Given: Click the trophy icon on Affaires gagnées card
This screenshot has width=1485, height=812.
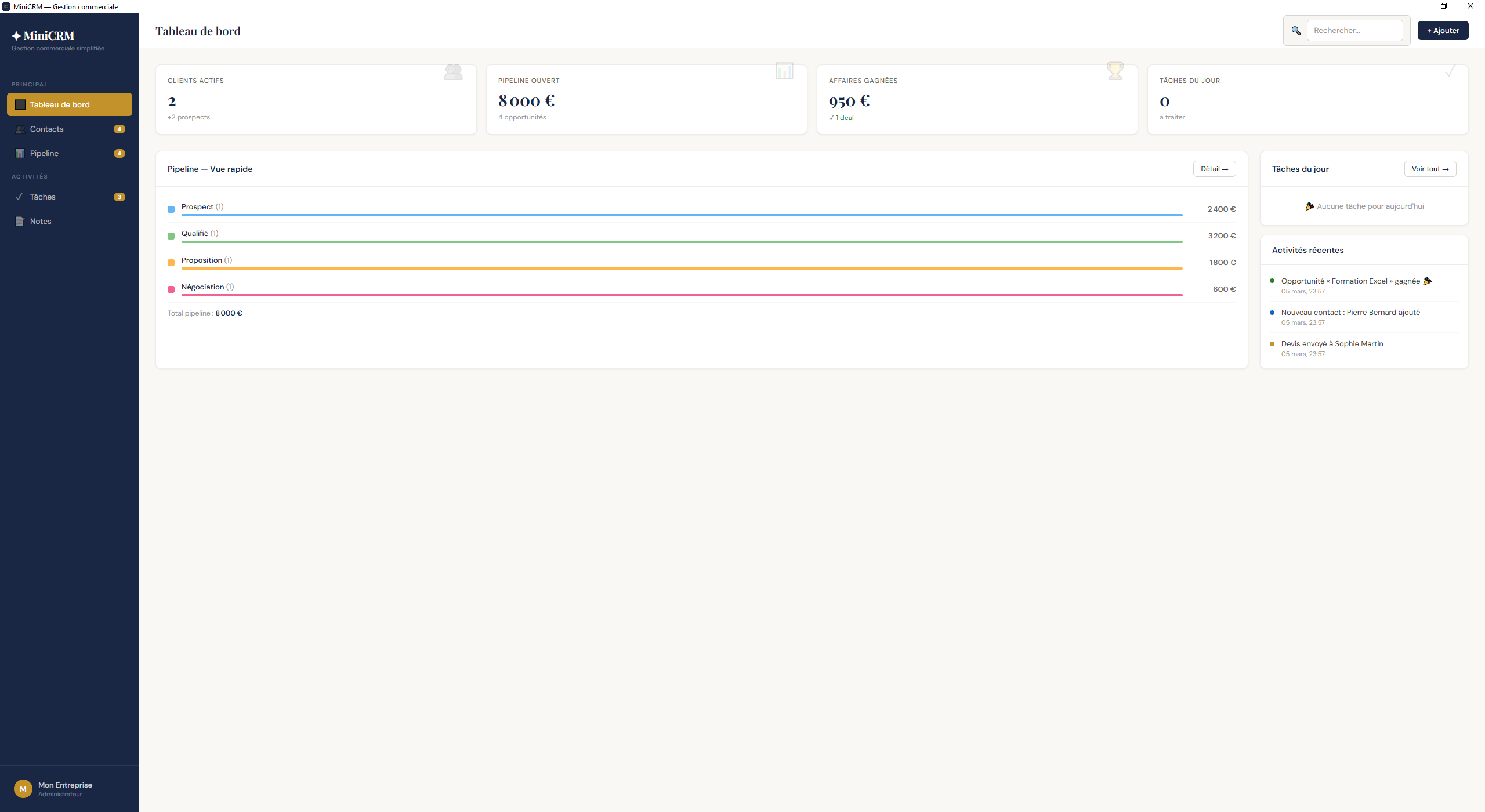Looking at the screenshot, I should click(x=1115, y=71).
